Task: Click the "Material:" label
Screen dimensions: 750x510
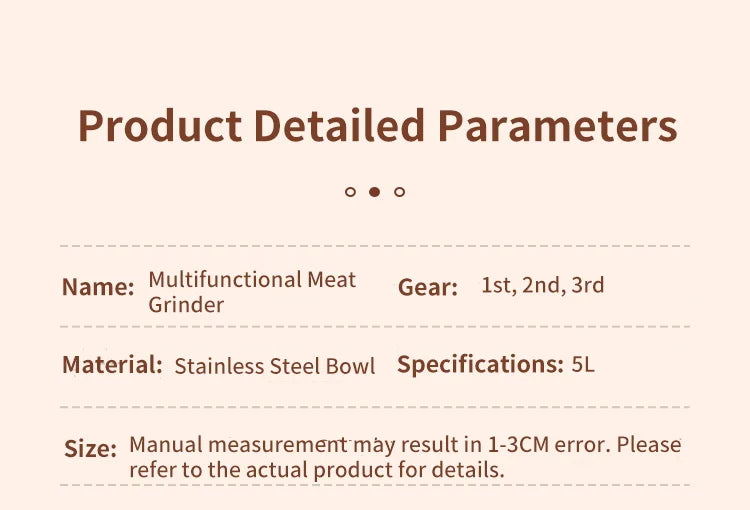Action: 112,365
